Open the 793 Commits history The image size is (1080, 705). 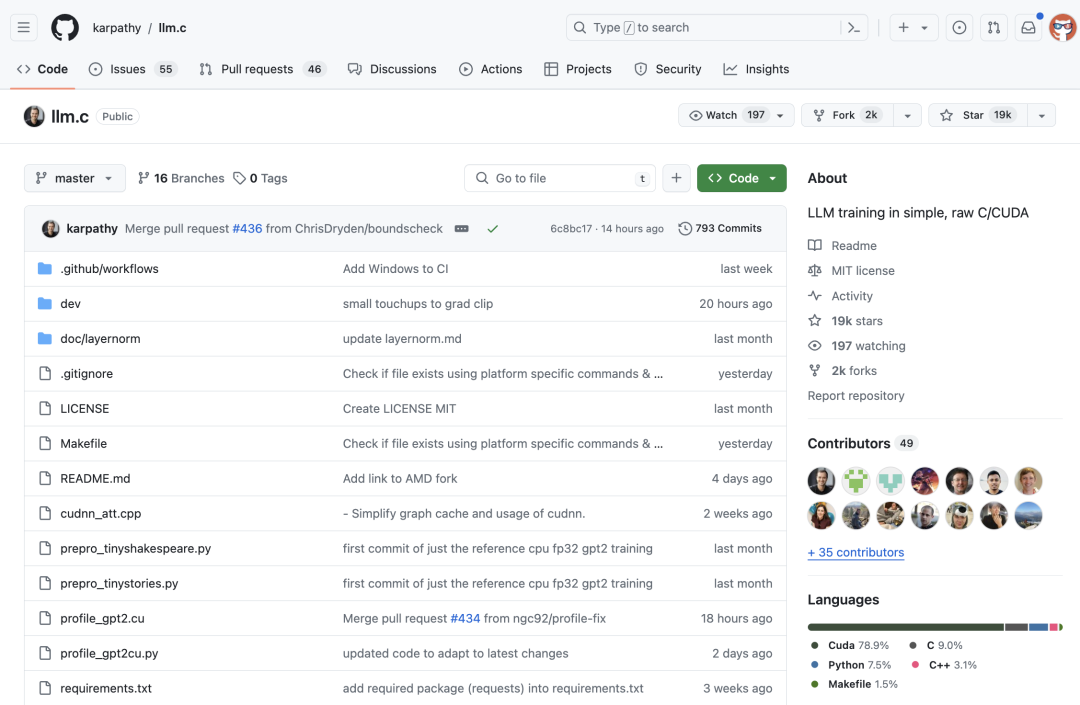[x=720, y=228]
